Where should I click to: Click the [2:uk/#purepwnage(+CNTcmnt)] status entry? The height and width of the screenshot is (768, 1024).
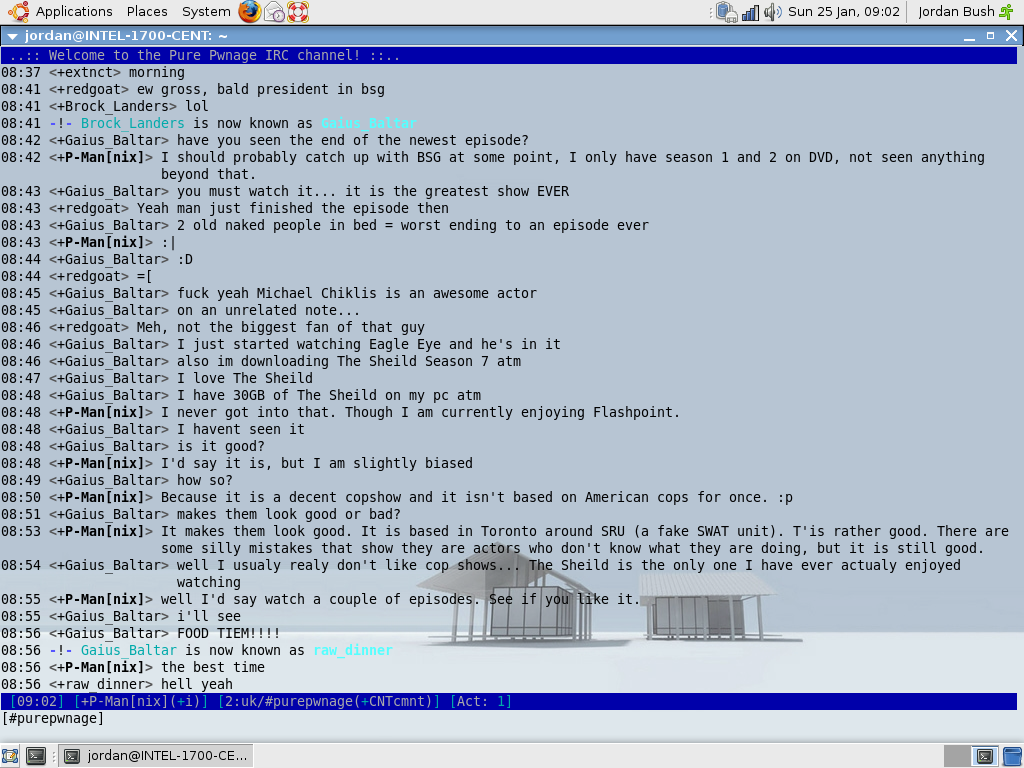pyautogui.click(x=329, y=701)
